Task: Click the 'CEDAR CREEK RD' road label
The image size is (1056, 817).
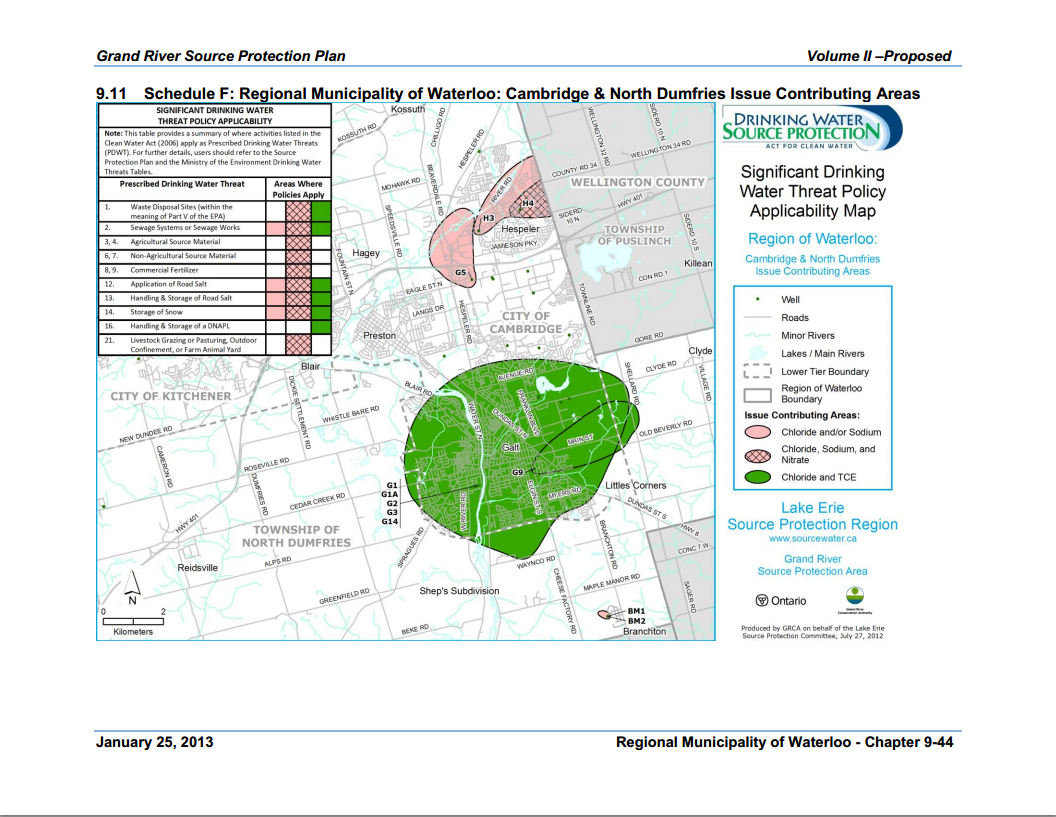Action: [317, 501]
